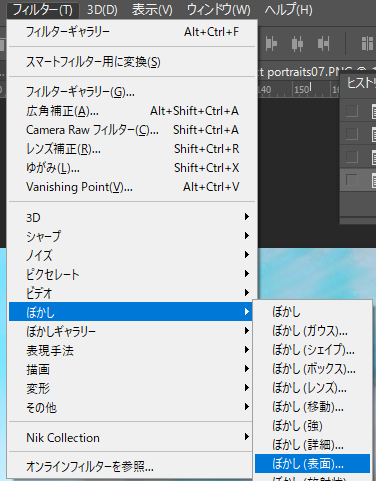Toggle fourth history state checkbox
This screenshot has width=376, height=481.
(x=352, y=180)
